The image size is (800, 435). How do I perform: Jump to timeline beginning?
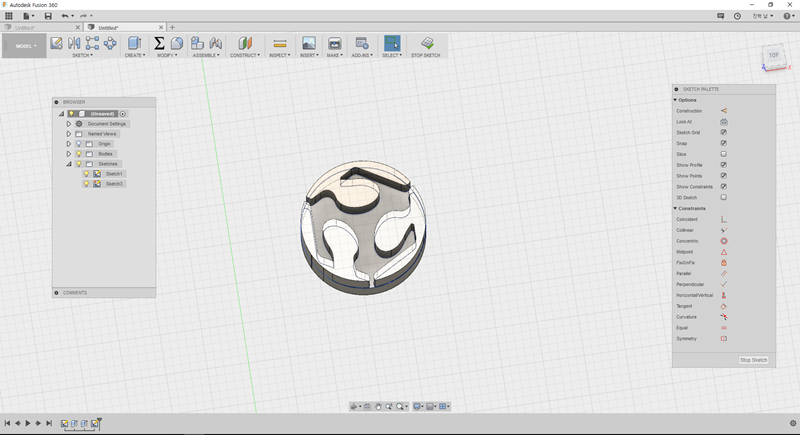[x=7, y=423]
